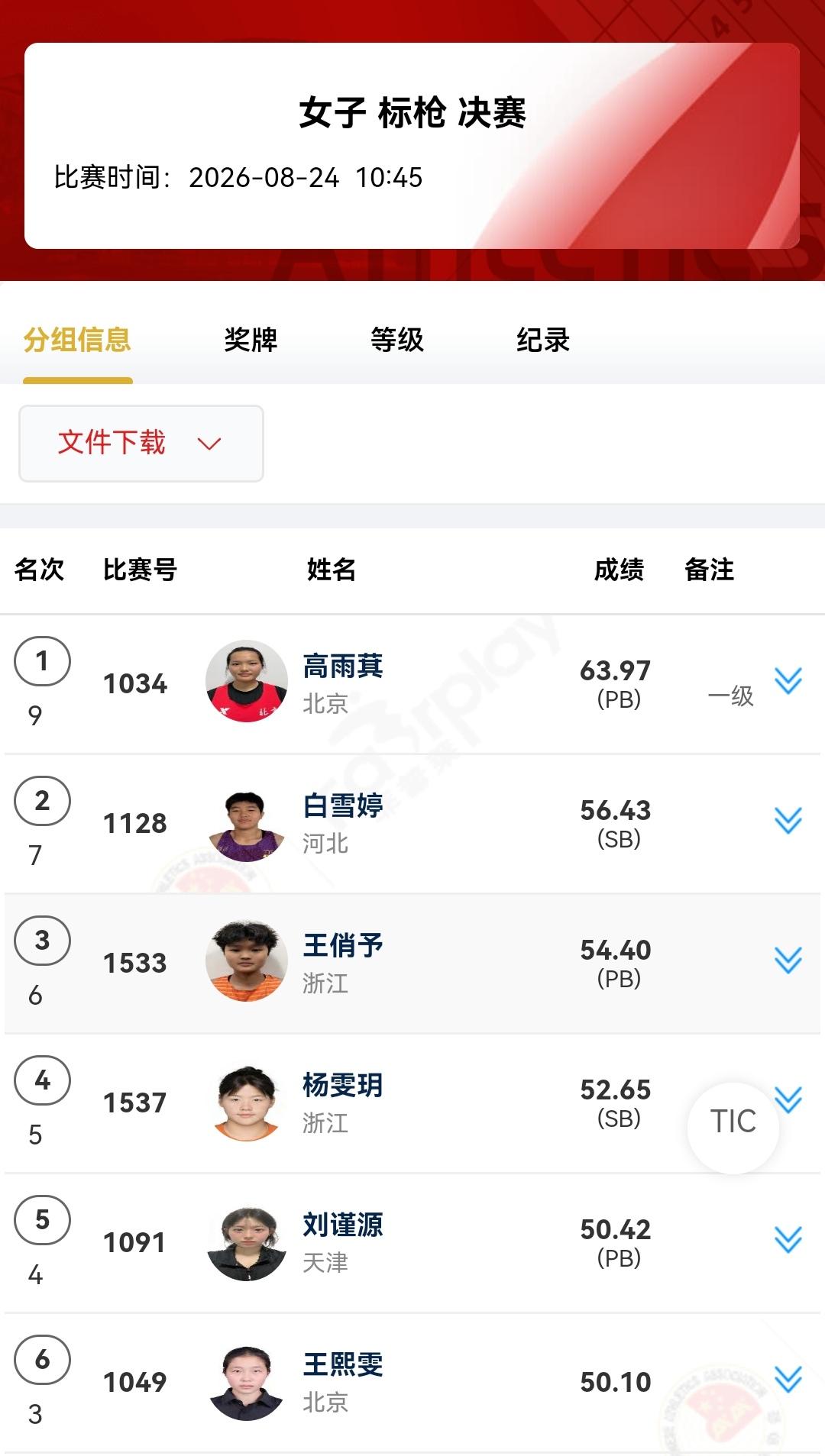The width and height of the screenshot is (825, 1456).
Task: Open 刘谨源's athlete avatar
Action: pos(247,1241)
